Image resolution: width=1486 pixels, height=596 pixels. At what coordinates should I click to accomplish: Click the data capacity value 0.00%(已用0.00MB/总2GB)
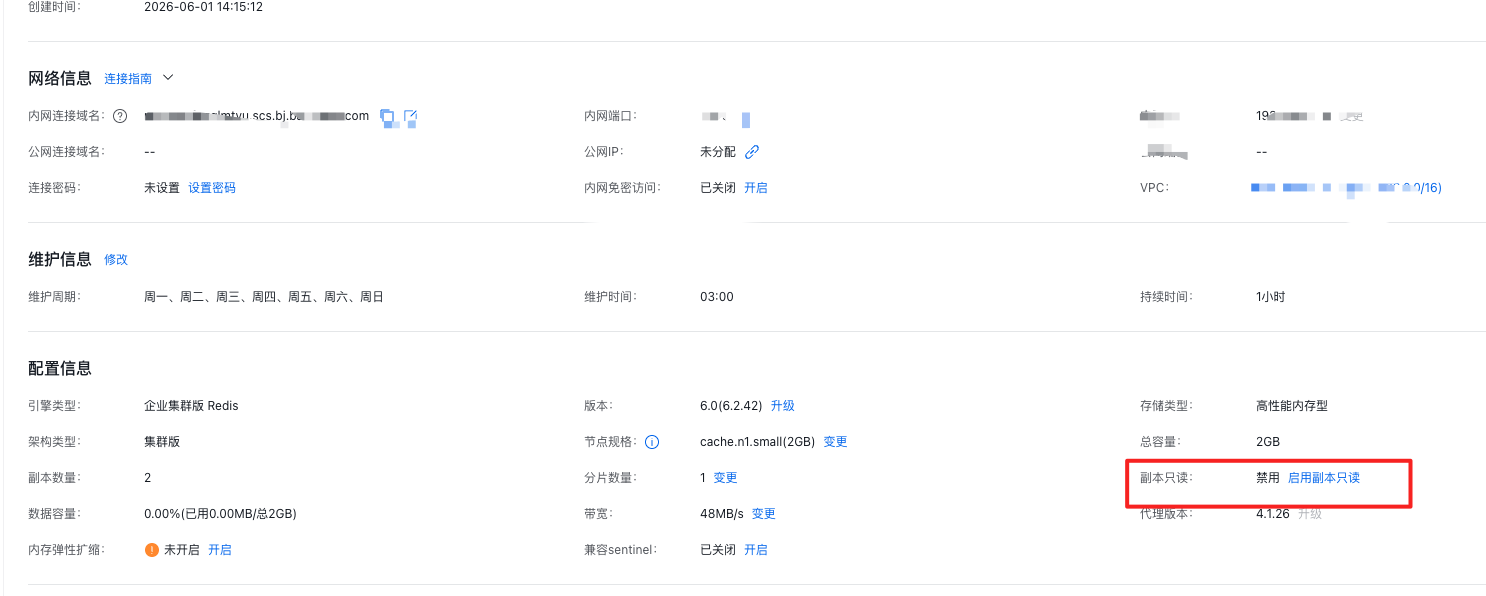coord(221,514)
